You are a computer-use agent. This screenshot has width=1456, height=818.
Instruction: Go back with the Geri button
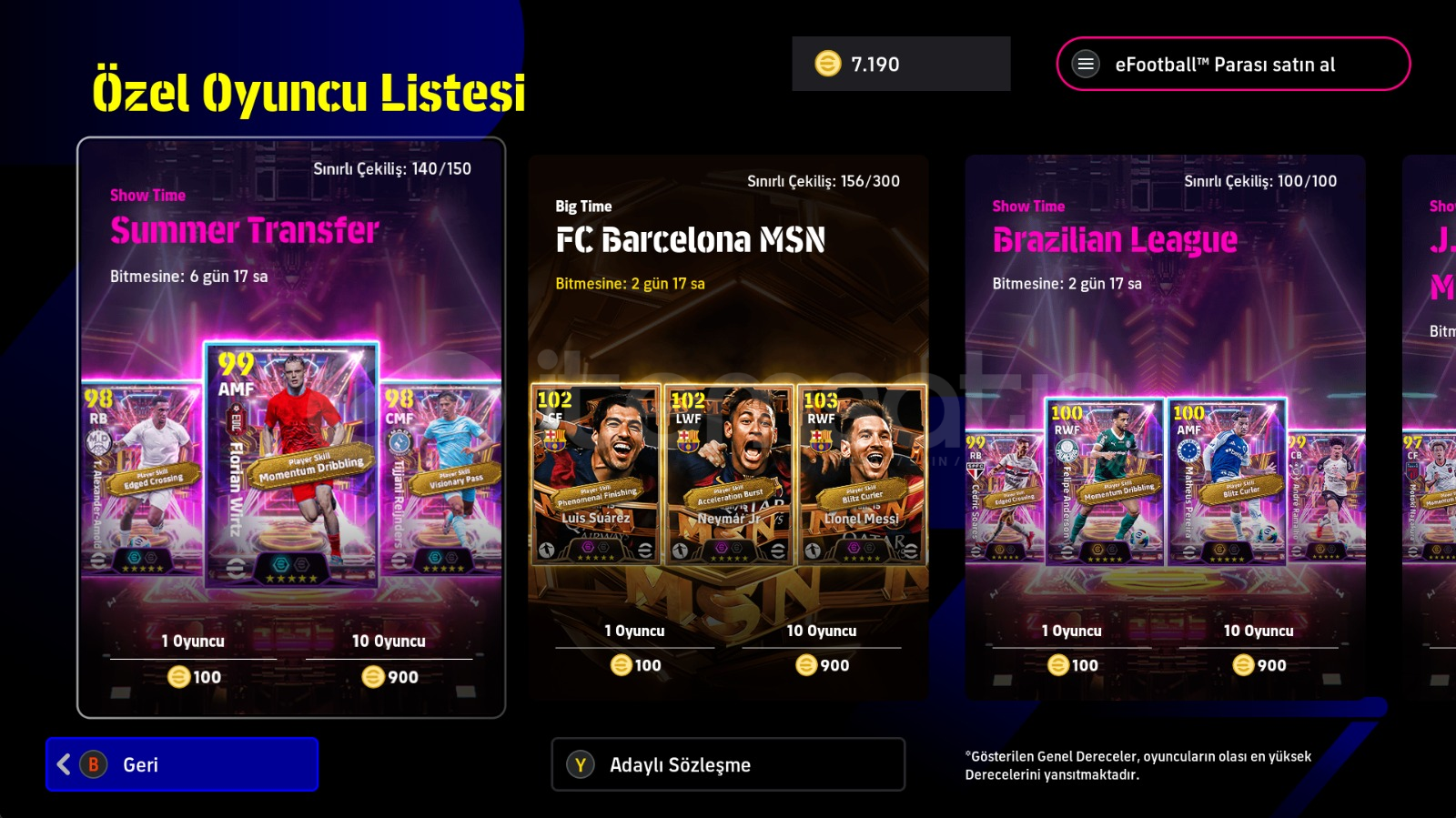(182, 764)
